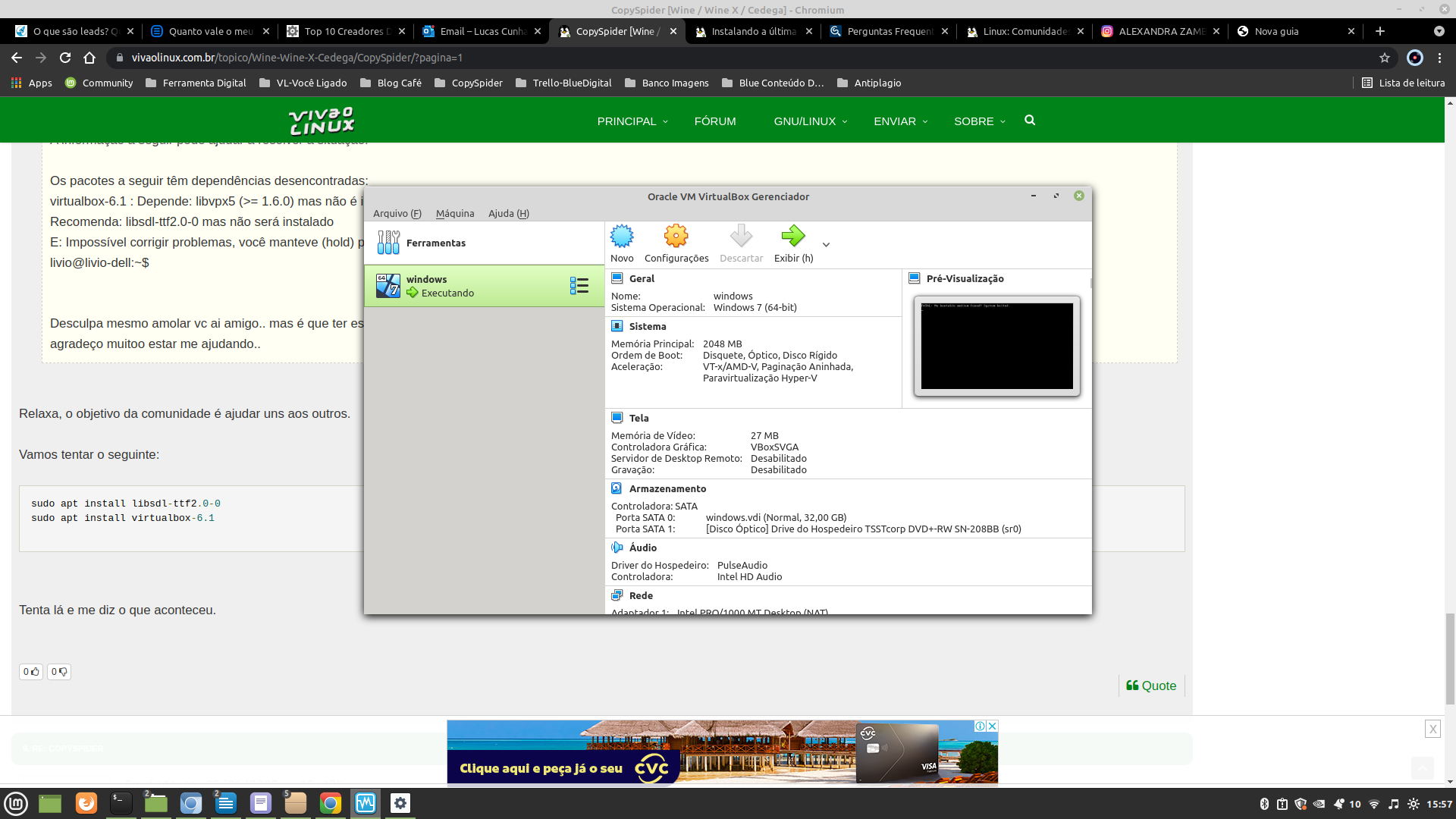Screen dimensions: 1456x819
Task: Click the browser reload button
Action: pyautogui.click(x=65, y=58)
